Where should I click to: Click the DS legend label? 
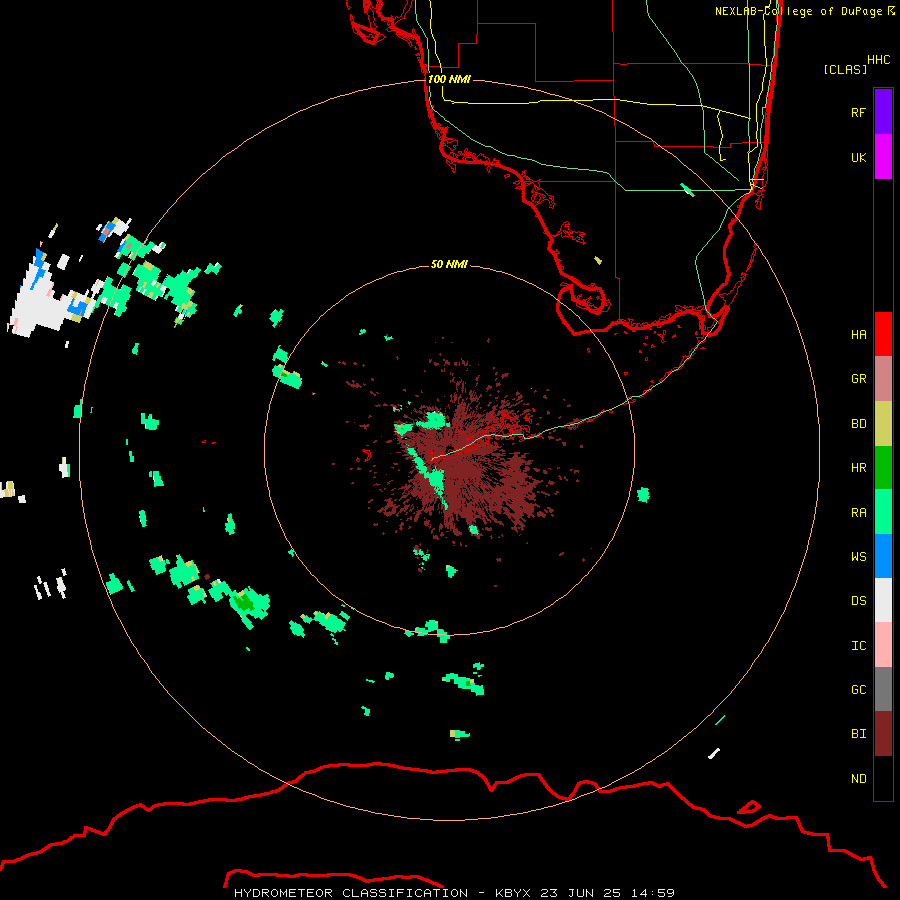coord(858,601)
